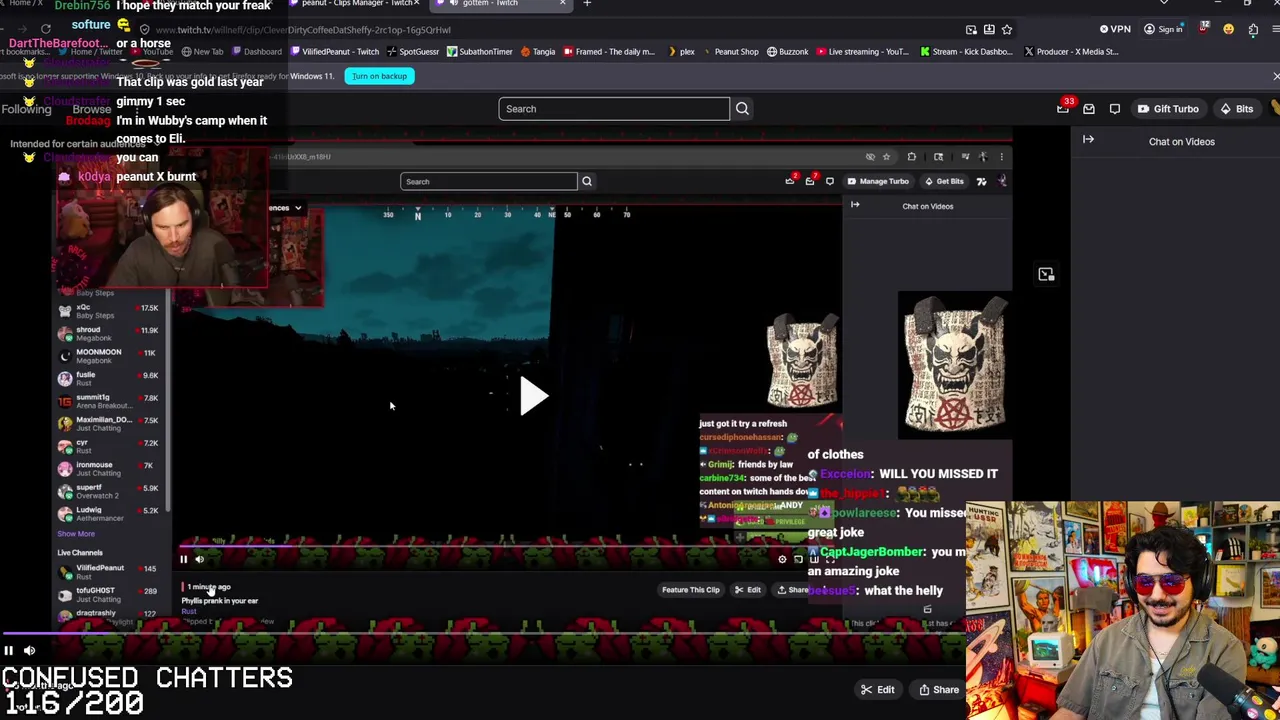The height and width of the screenshot is (720, 1280).
Task: Select VilifiedPeanut under Live Channels
Action: tap(108, 572)
